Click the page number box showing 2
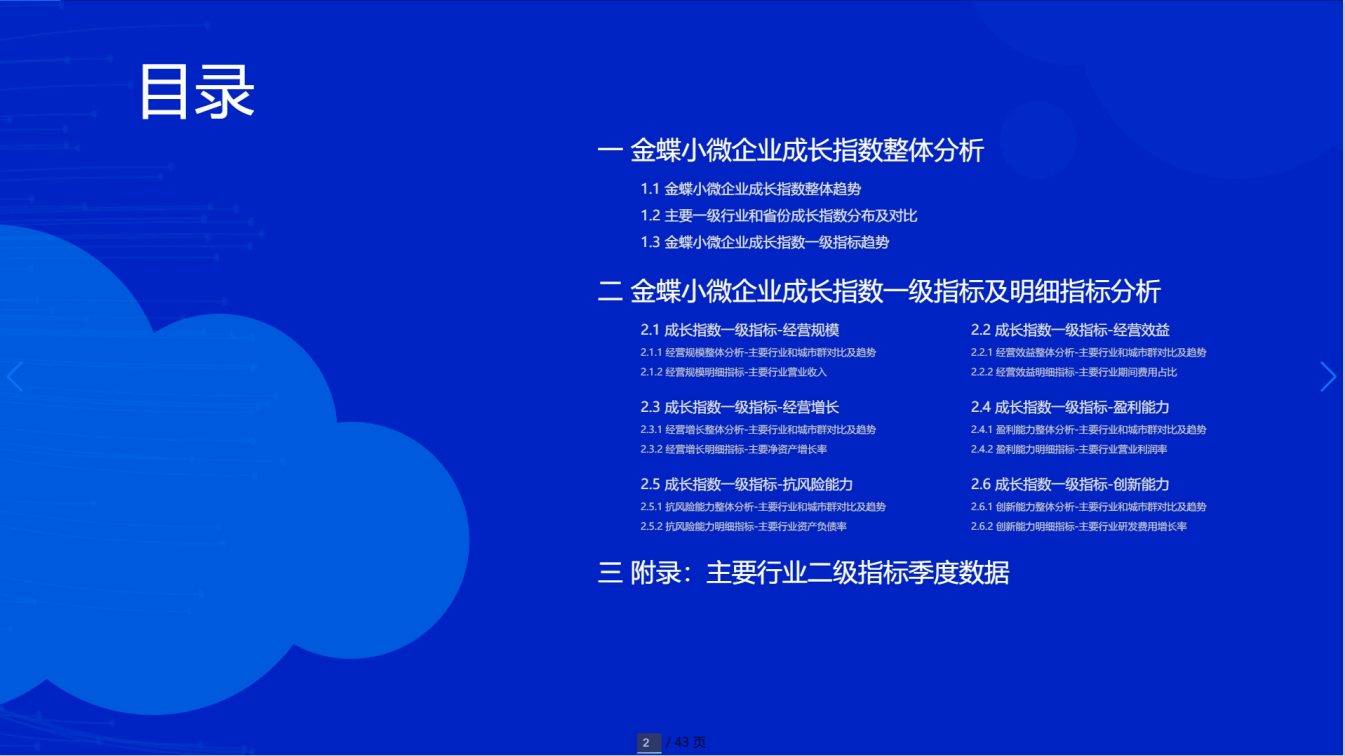Viewport: 1345px width, 756px height. click(648, 742)
